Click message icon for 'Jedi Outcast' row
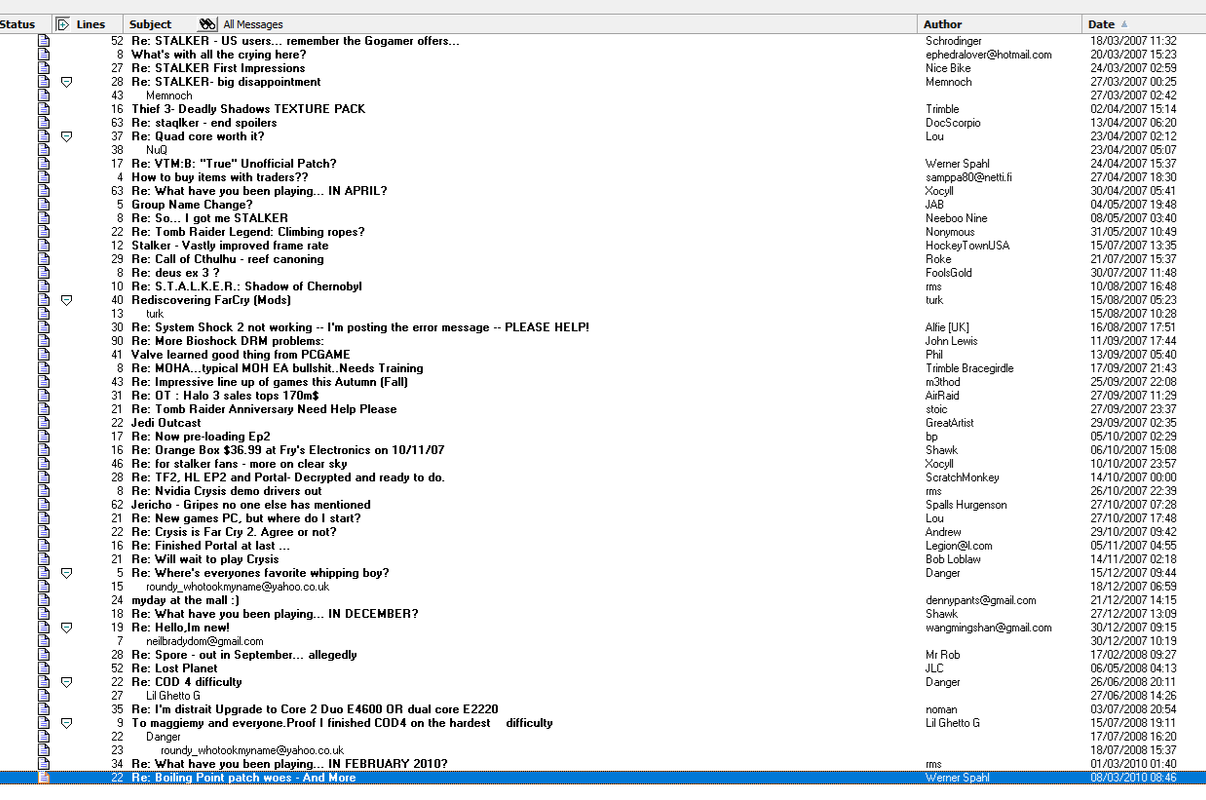Screen dimensions: 1206x800 (x=43, y=423)
